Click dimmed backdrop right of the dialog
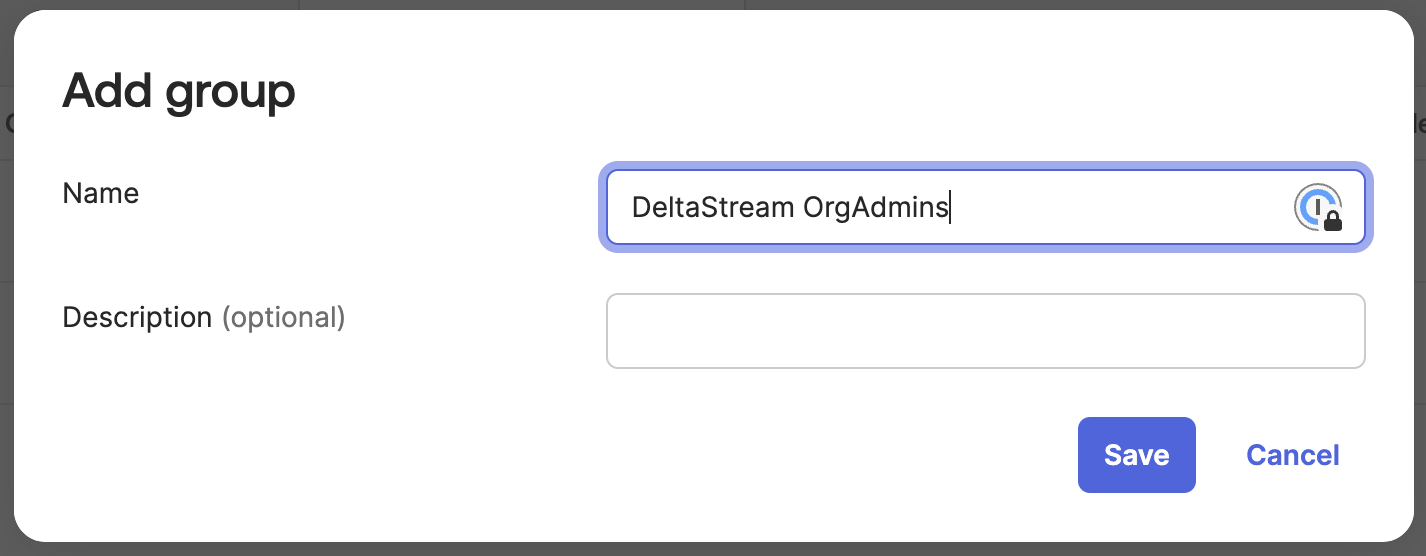This screenshot has height=556, width=1426. (1419, 300)
